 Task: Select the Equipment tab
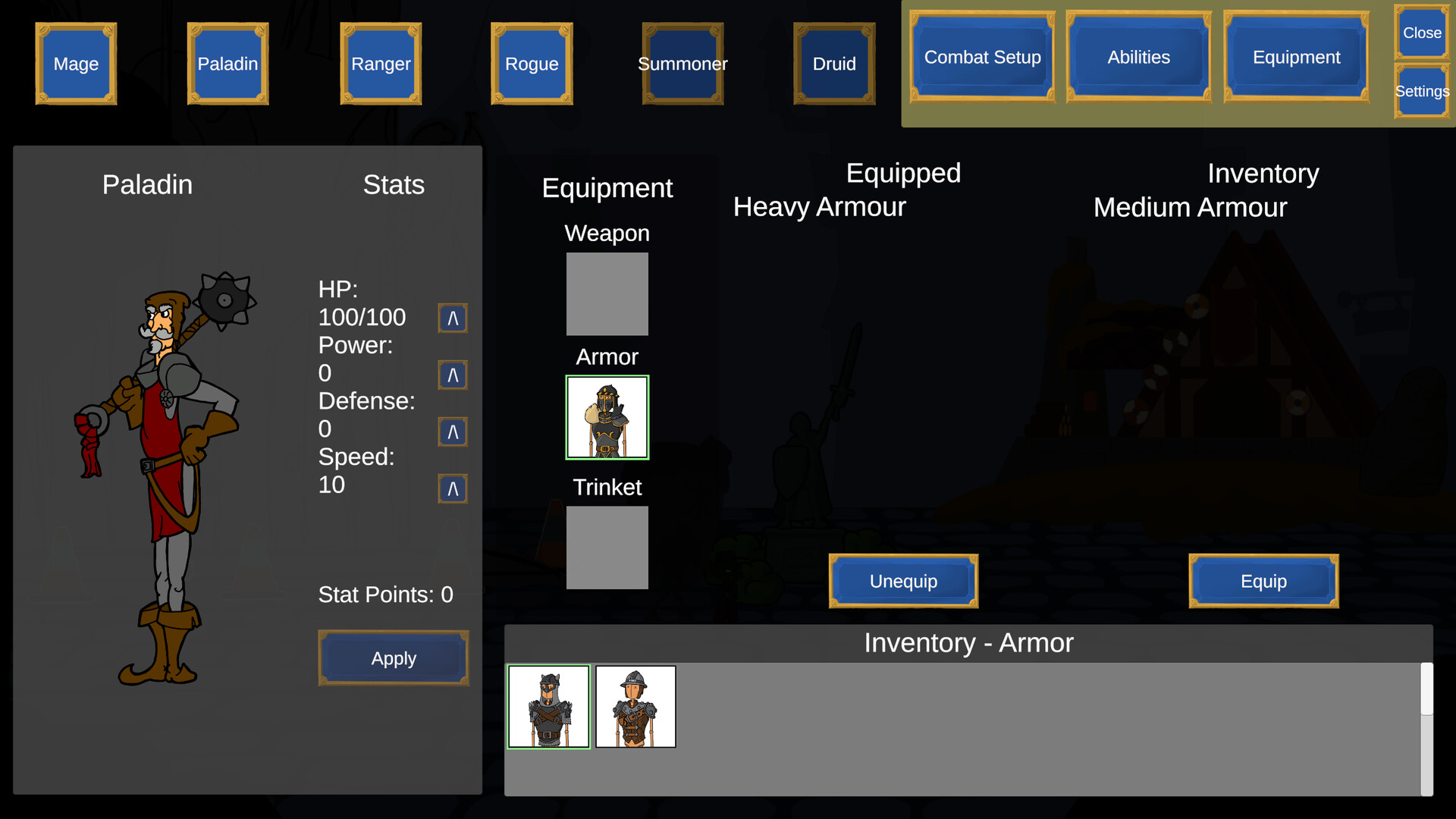click(1294, 57)
